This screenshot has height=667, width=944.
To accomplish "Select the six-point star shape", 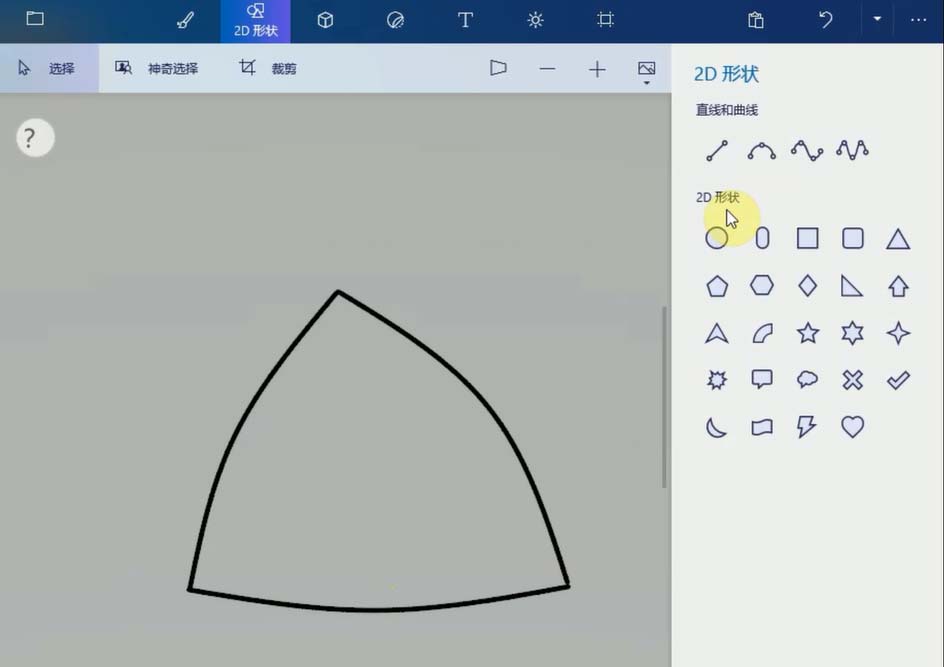I will (852, 333).
